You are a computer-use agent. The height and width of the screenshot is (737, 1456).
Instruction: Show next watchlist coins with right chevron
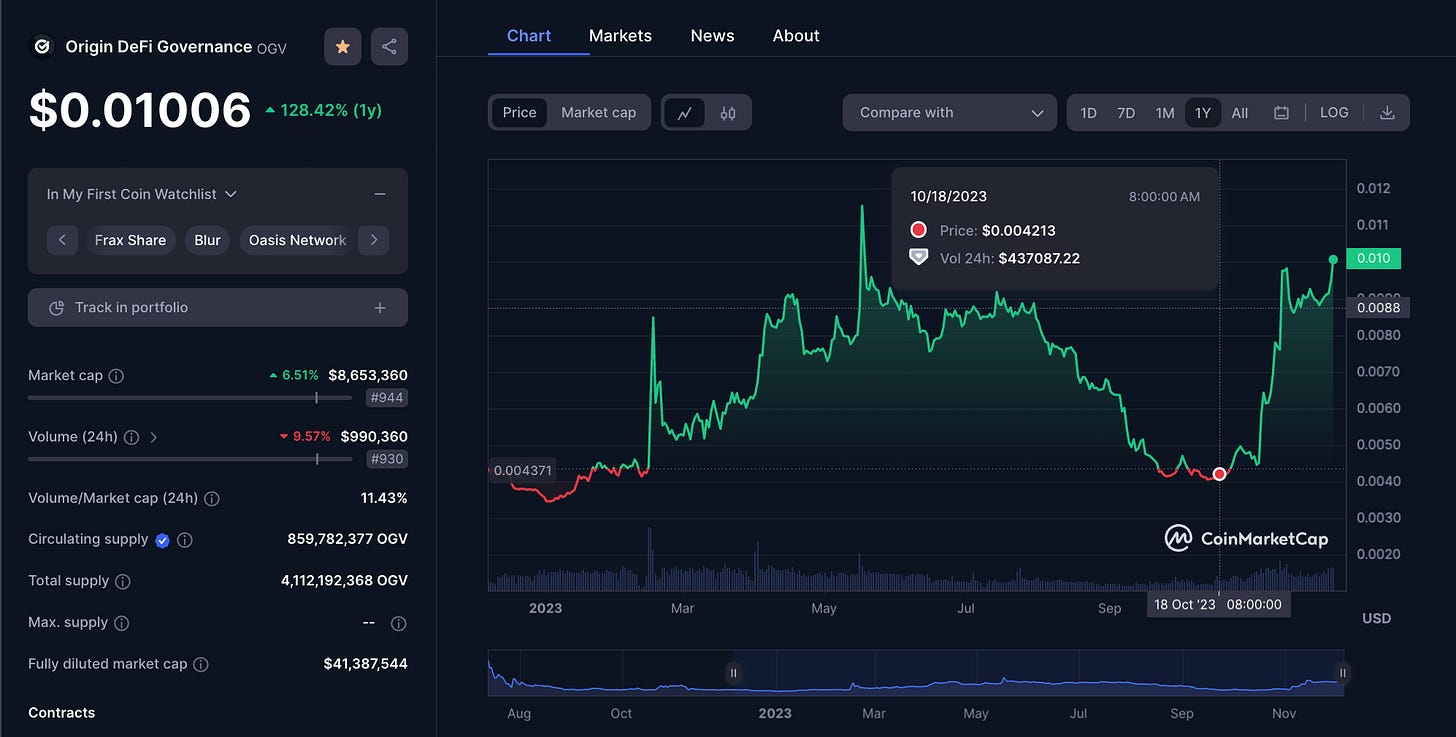click(x=373, y=240)
